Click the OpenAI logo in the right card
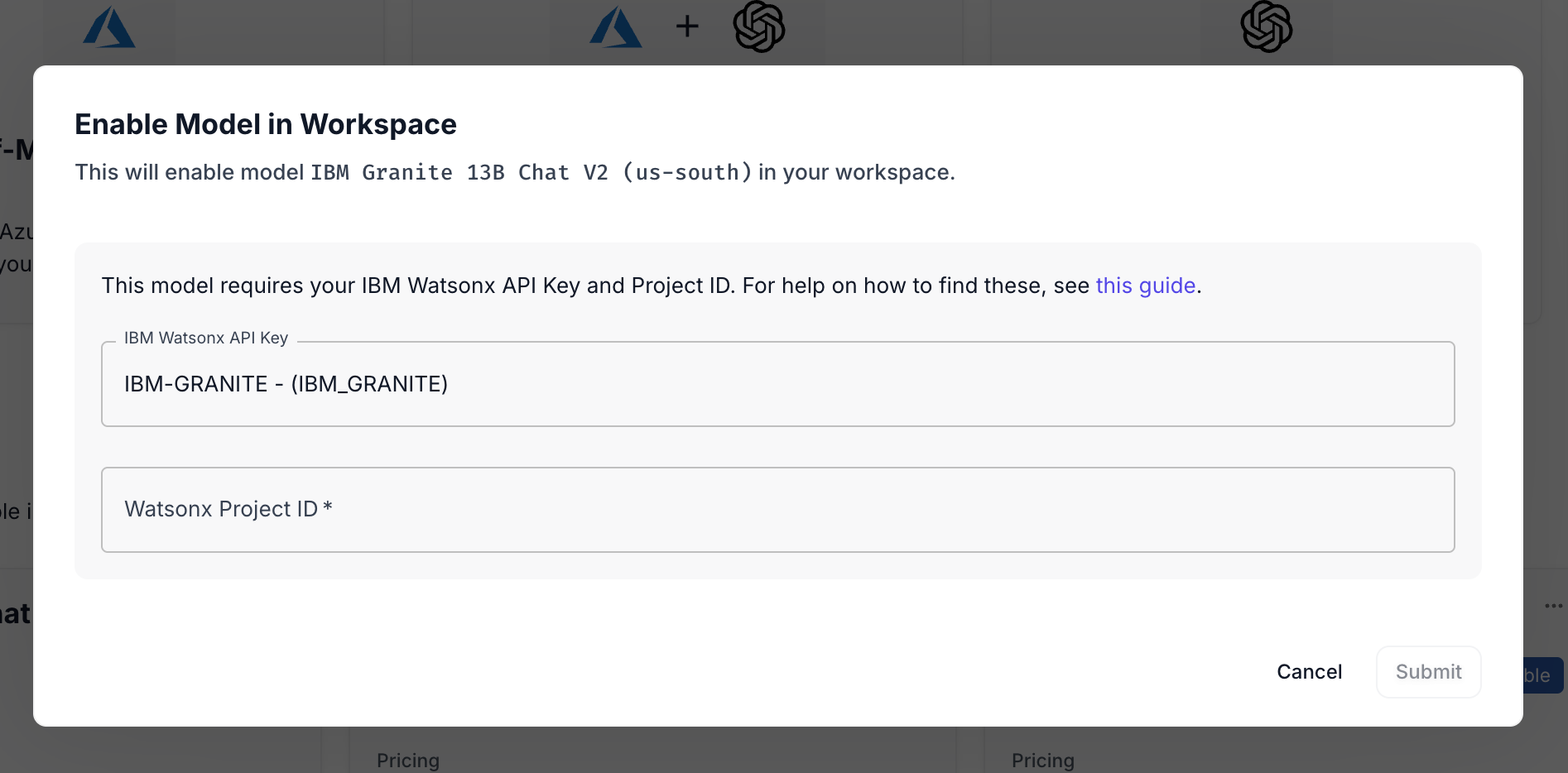 pyautogui.click(x=1266, y=26)
